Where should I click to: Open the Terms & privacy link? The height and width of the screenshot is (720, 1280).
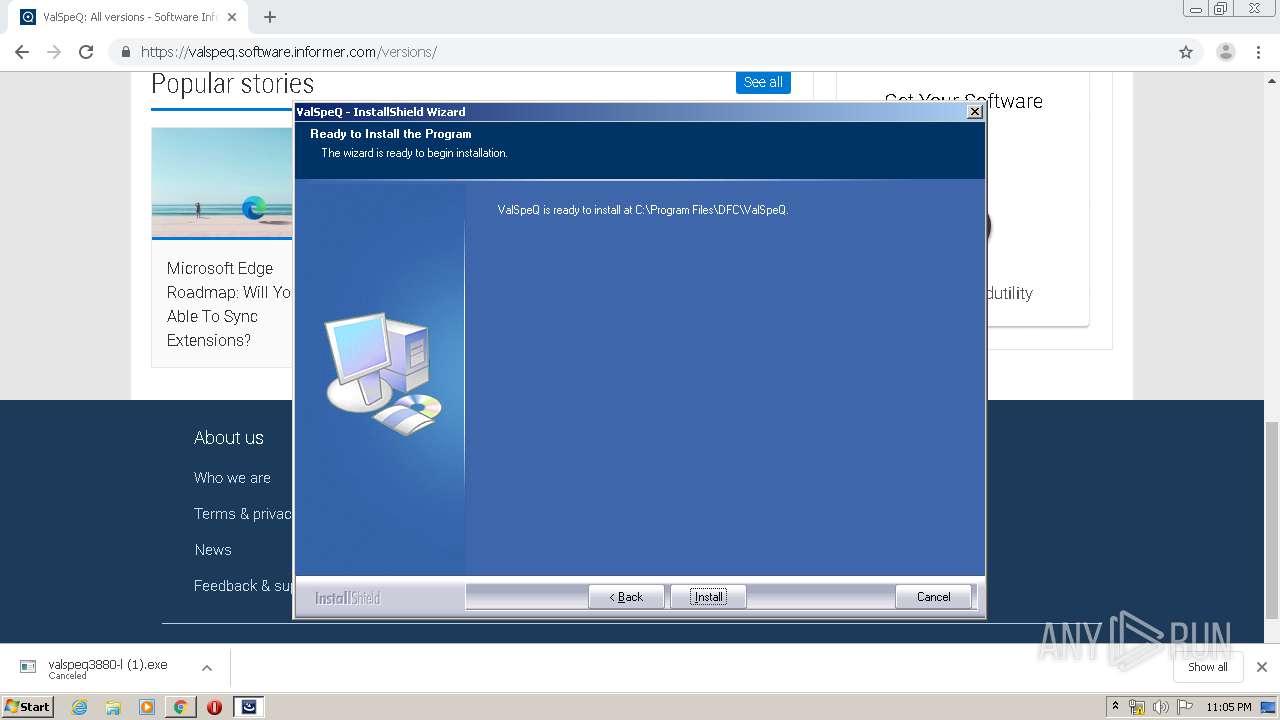(243, 514)
